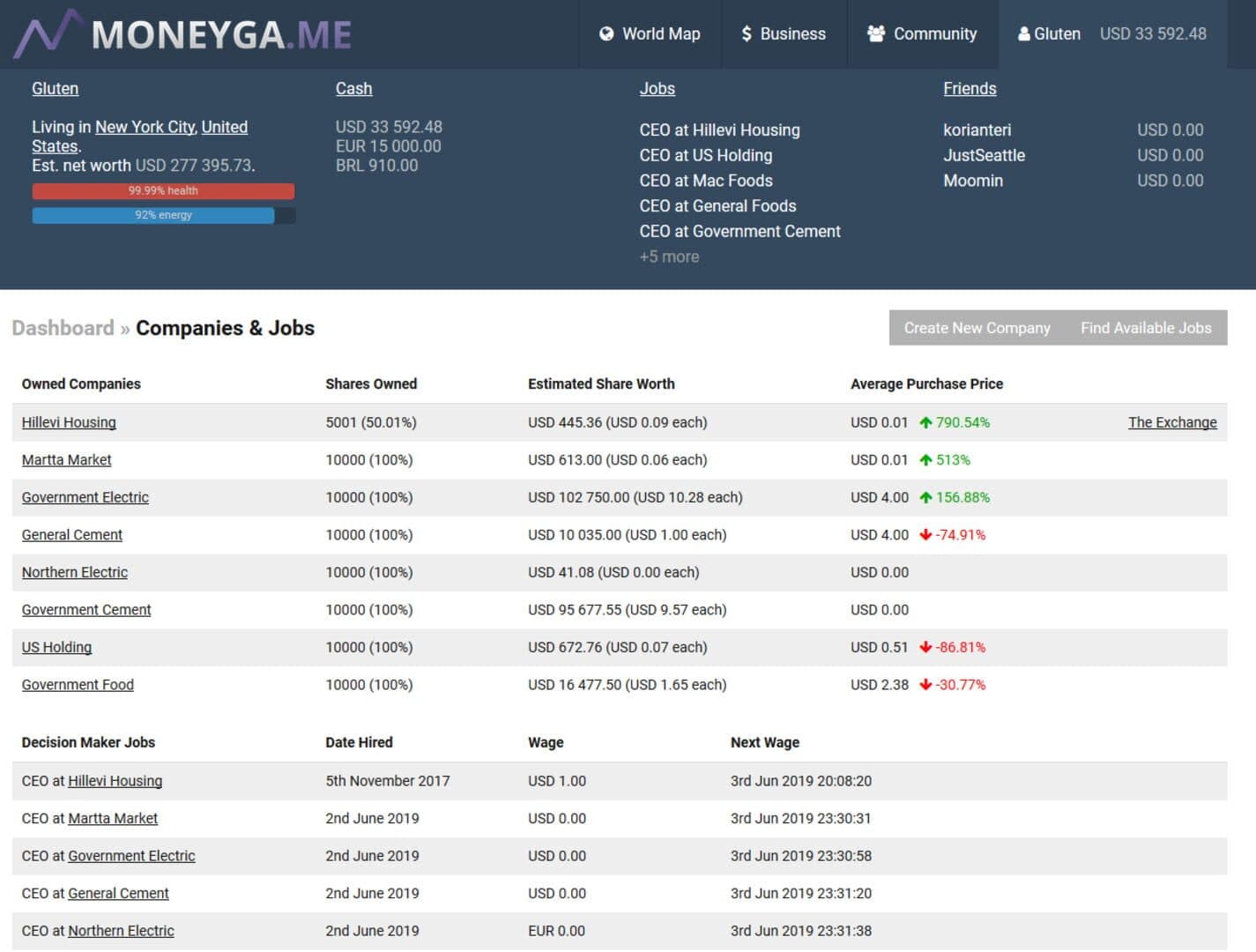Viewport: 1256px width, 952px height.
Task: Open the Cash heading link
Action: [x=353, y=88]
